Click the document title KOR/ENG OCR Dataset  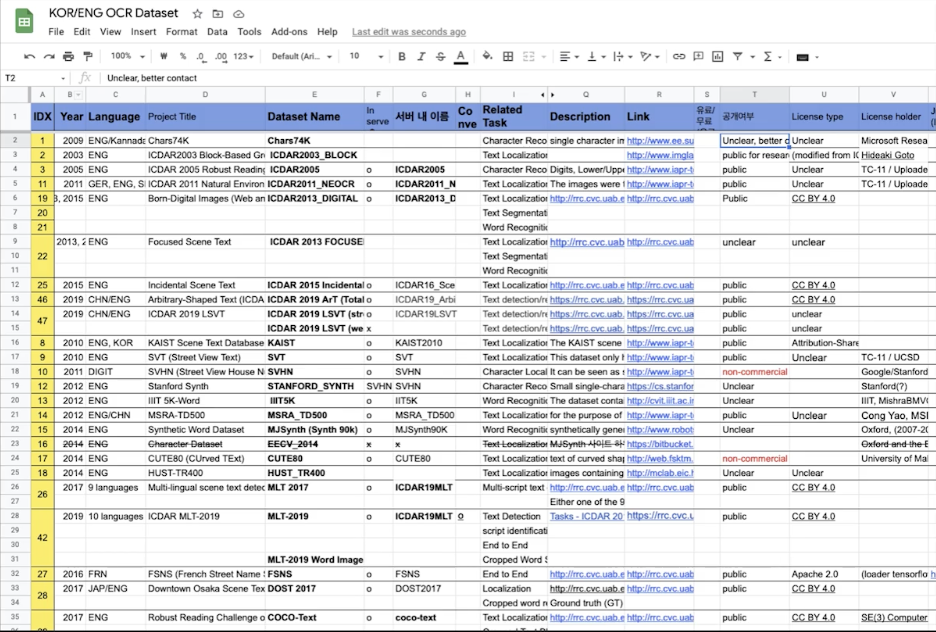tap(113, 13)
